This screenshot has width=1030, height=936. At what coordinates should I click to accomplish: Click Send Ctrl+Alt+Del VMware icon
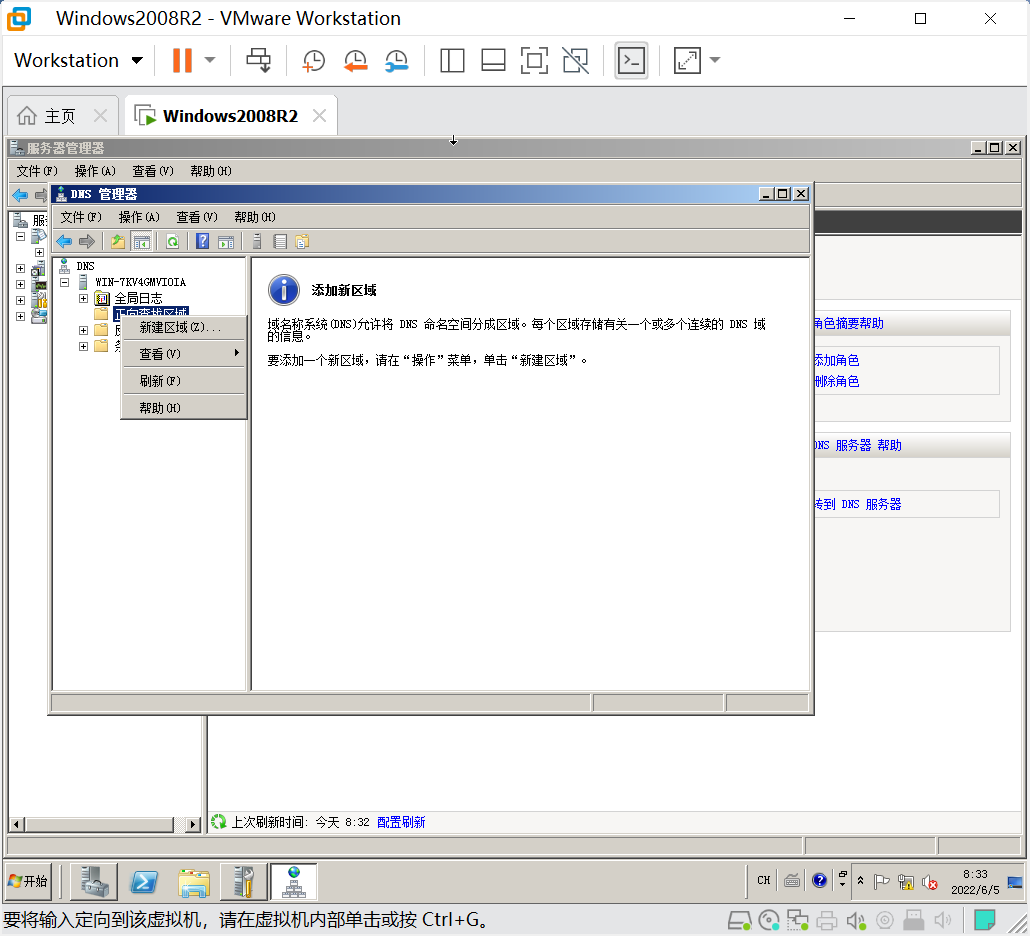click(258, 60)
